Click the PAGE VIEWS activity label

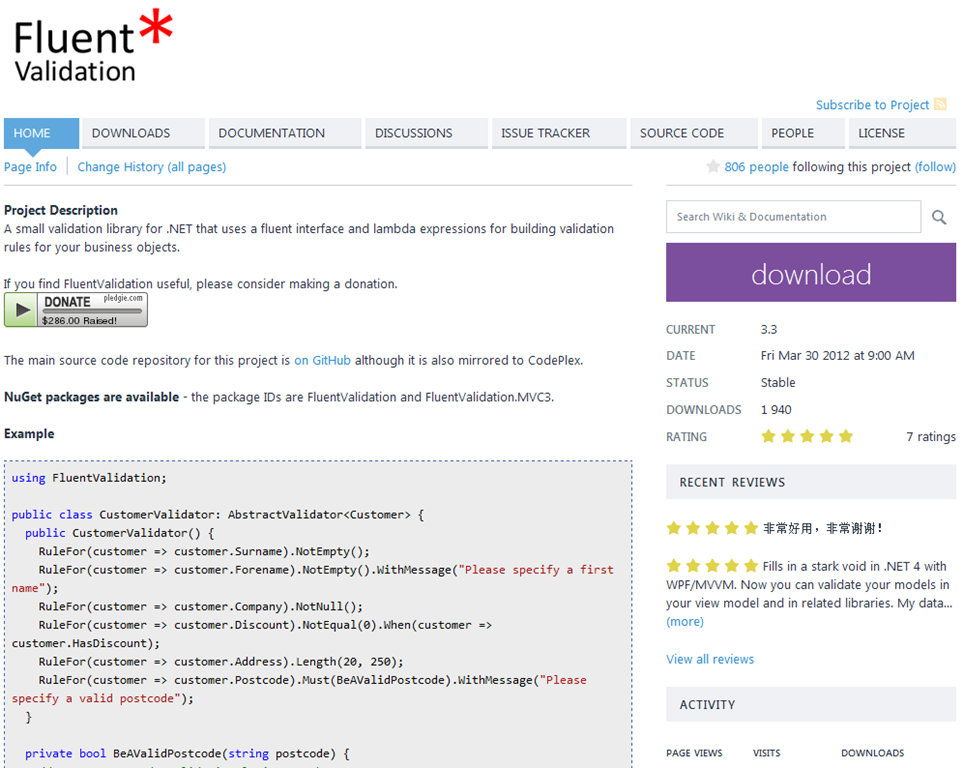[694, 753]
